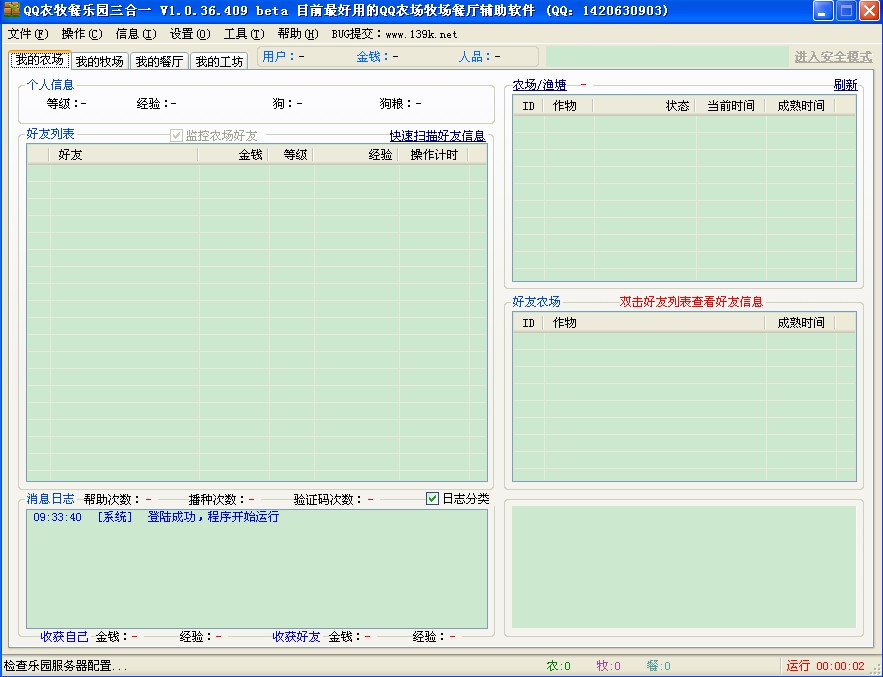Click ID header in 好友农场 table
The height and width of the screenshot is (677, 883).
pyautogui.click(x=528, y=323)
